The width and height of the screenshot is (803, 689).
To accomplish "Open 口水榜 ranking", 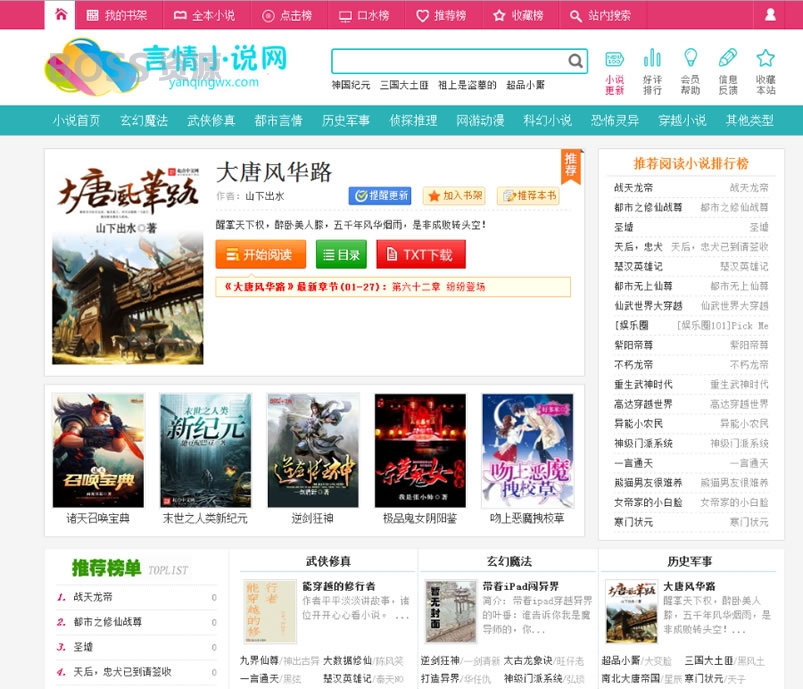I will coord(364,15).
